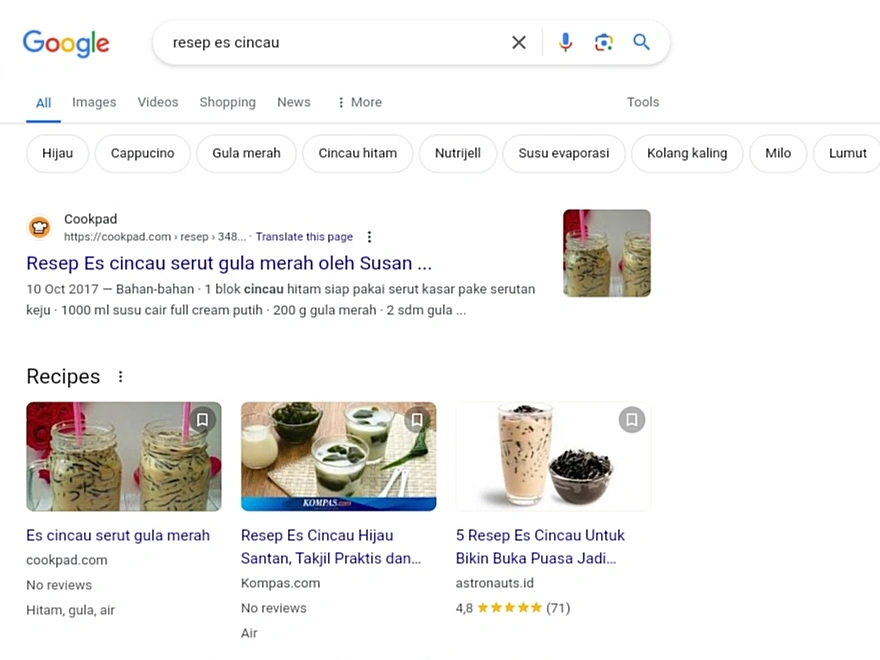Image resolution: width=880 pixels, height=660 pixels.
Task: Click the Google logo
Action: pos(66,43)
